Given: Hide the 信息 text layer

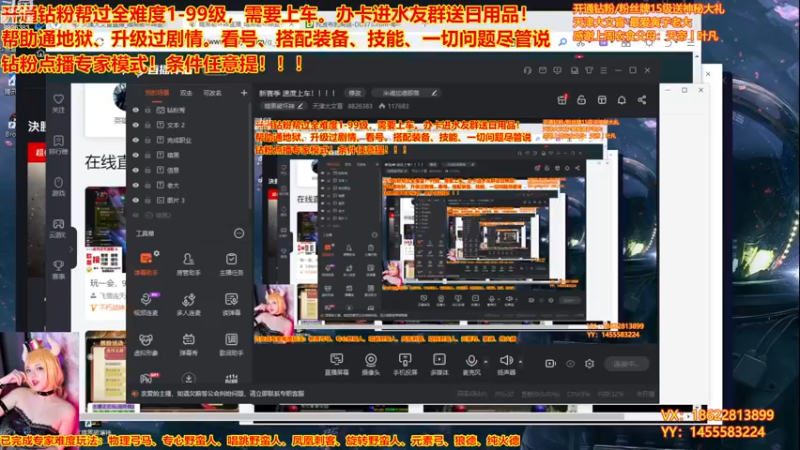Looking at the screenshot, I should click(x=136, y=170).
